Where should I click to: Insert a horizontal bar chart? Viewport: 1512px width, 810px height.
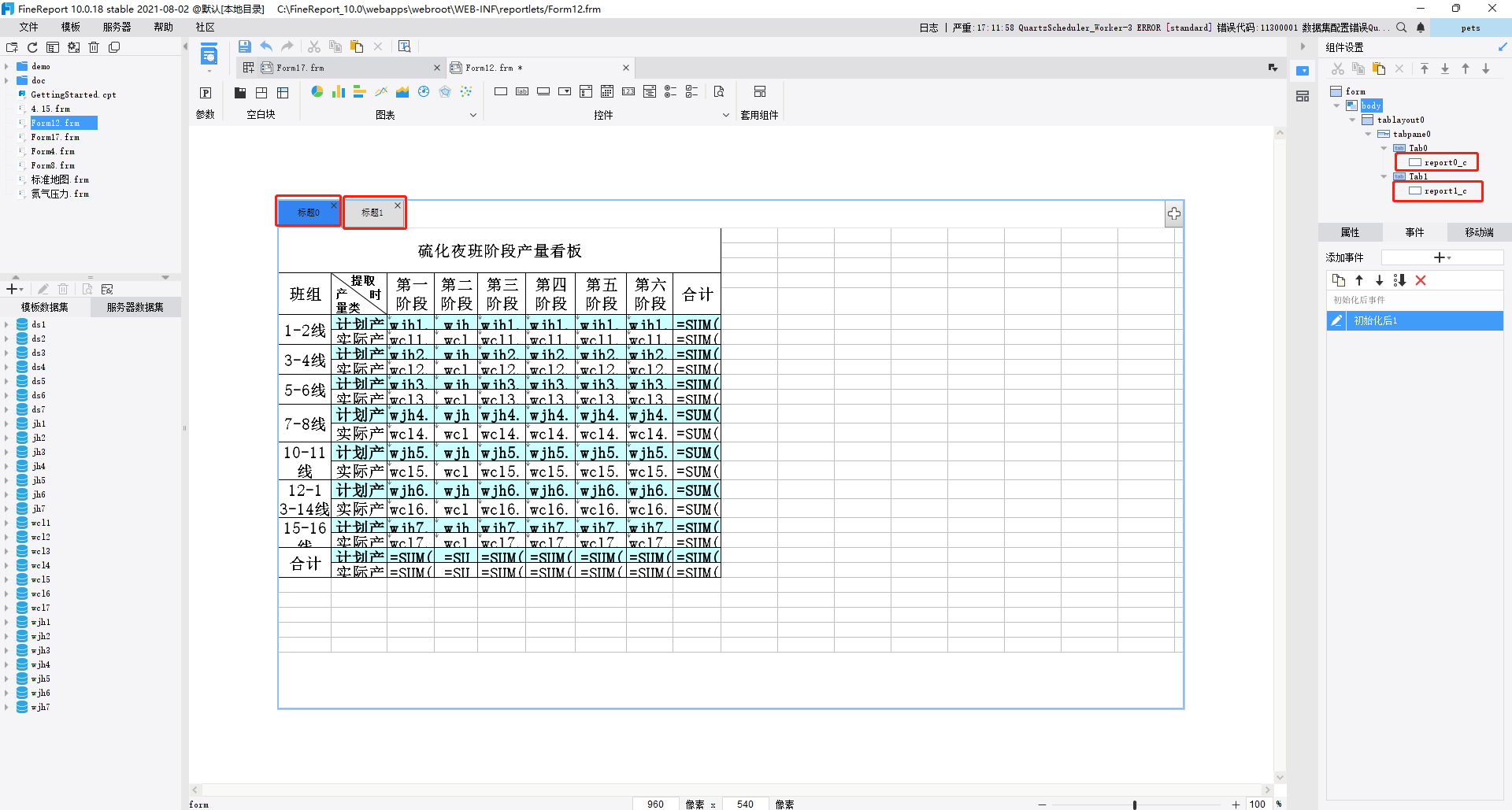coord(360,91)
